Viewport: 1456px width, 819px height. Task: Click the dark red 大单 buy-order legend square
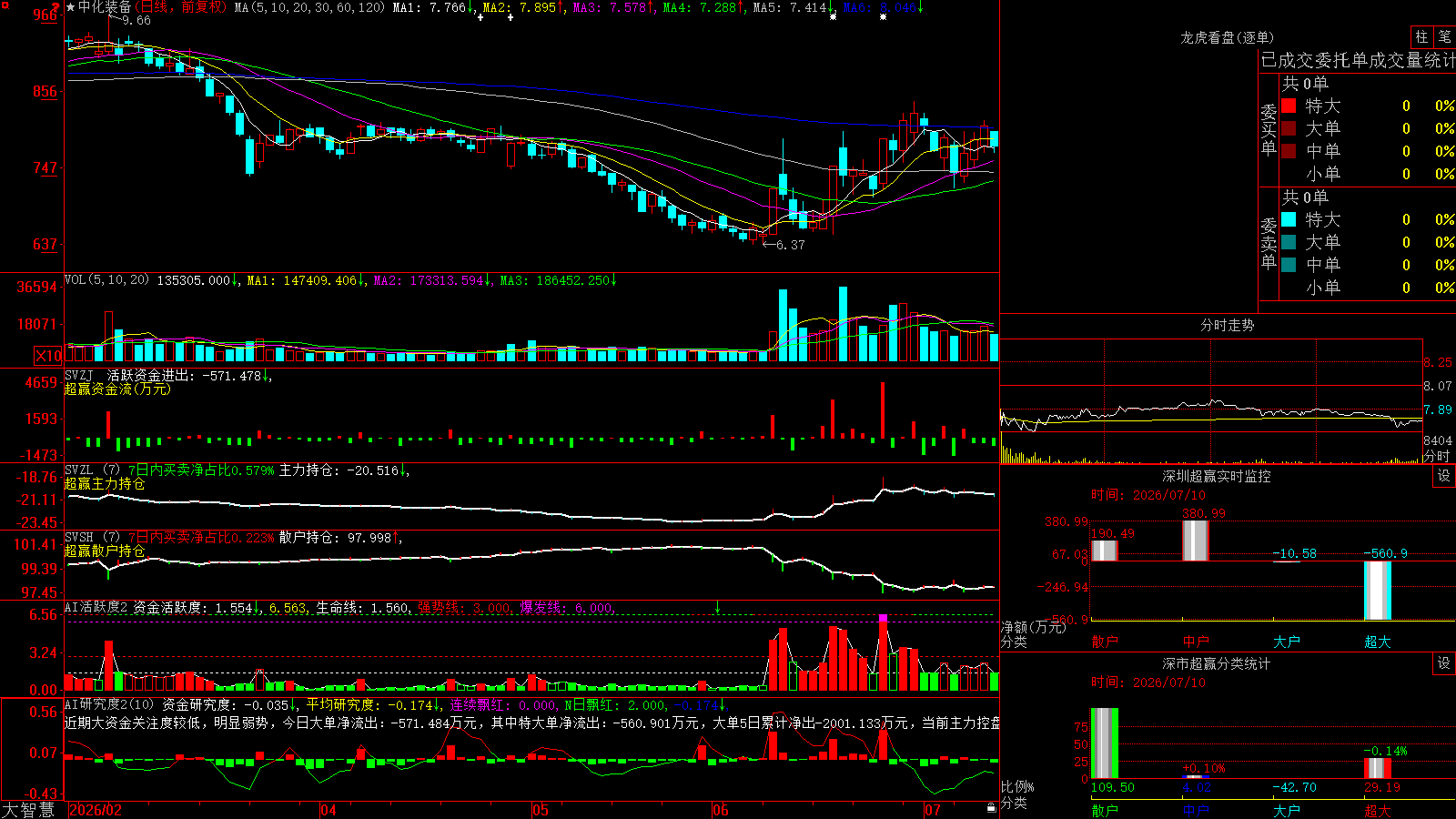1289,128
